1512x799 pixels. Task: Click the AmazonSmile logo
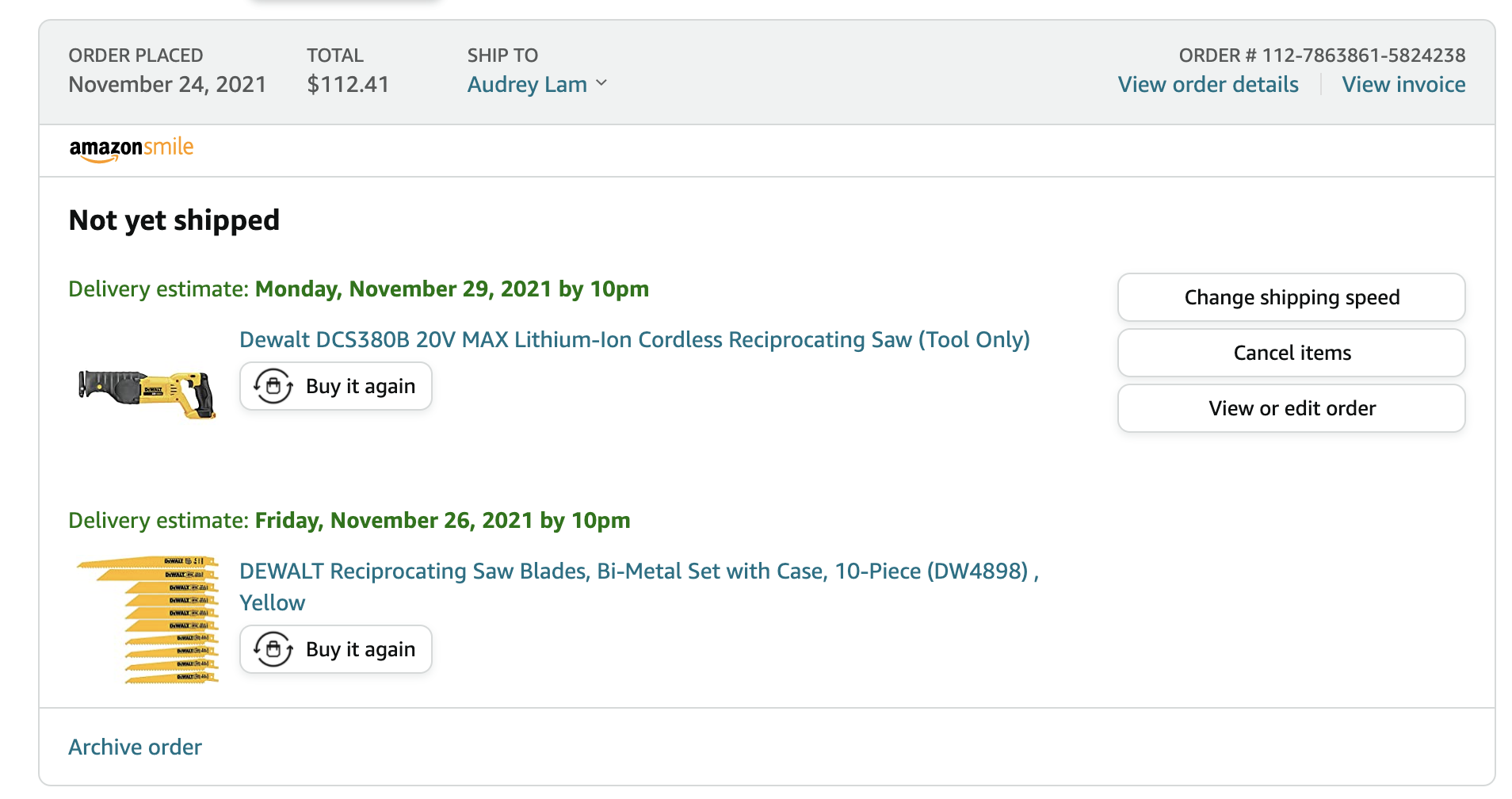[132, 149]
